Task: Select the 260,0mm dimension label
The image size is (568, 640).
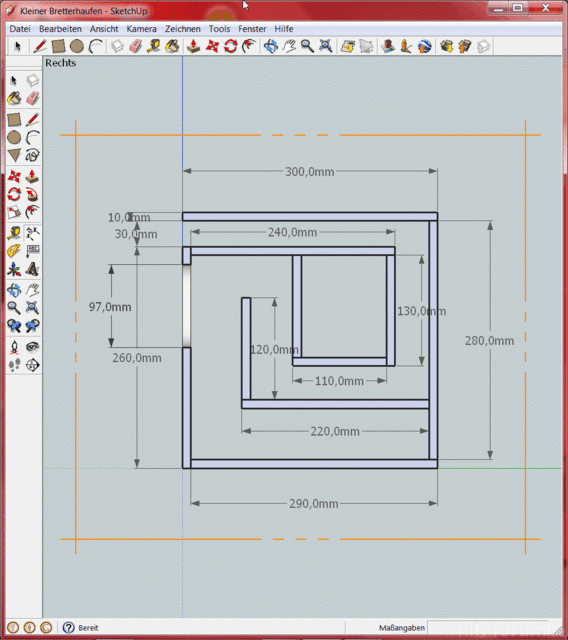Action: coord(137,358)
